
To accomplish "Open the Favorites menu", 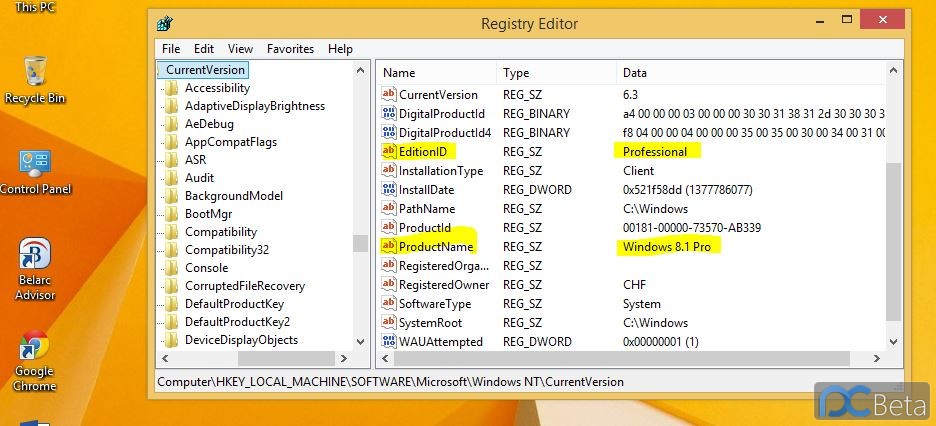I will click(290, 49).
